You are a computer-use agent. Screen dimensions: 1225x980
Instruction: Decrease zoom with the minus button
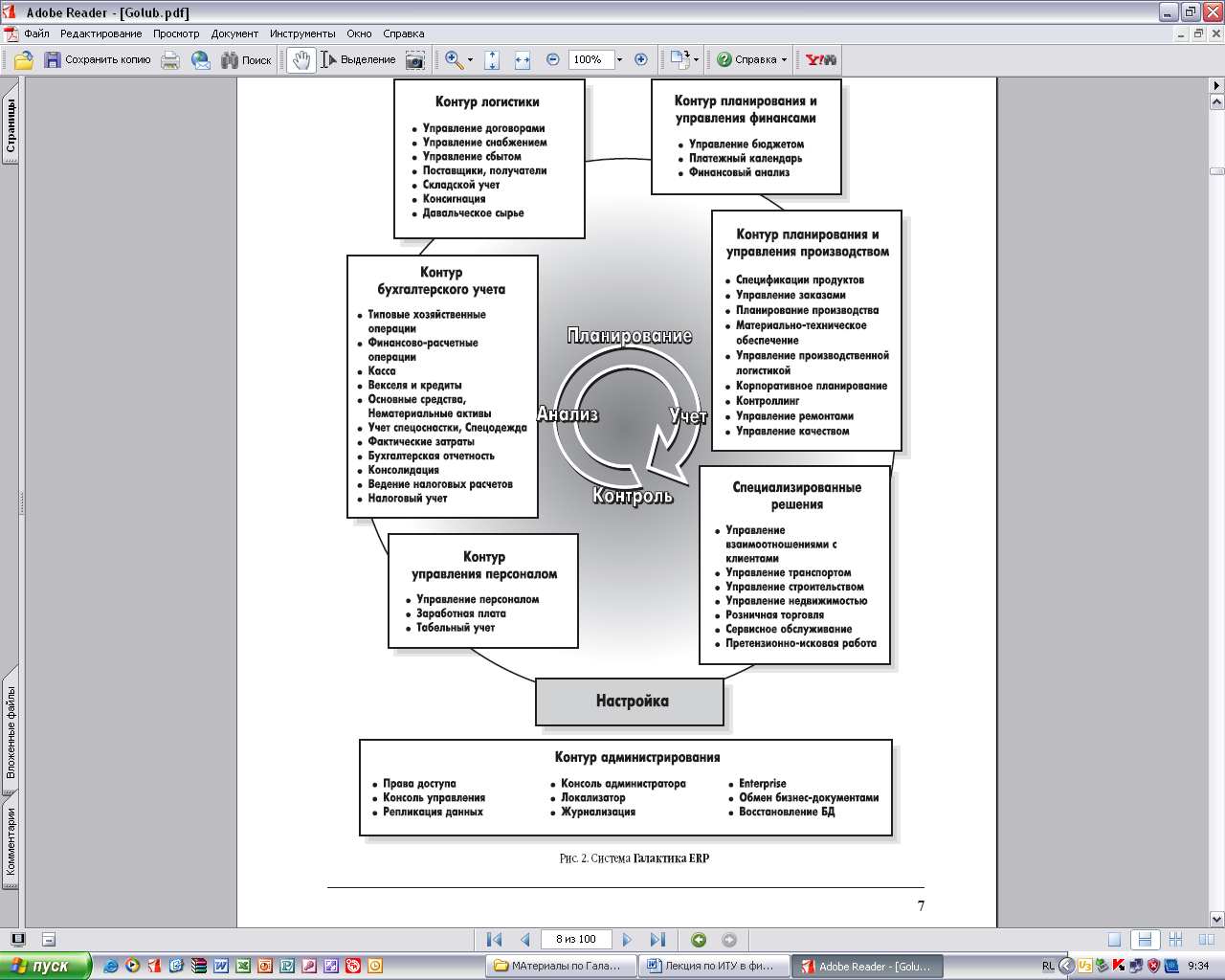tap(552, 59)
